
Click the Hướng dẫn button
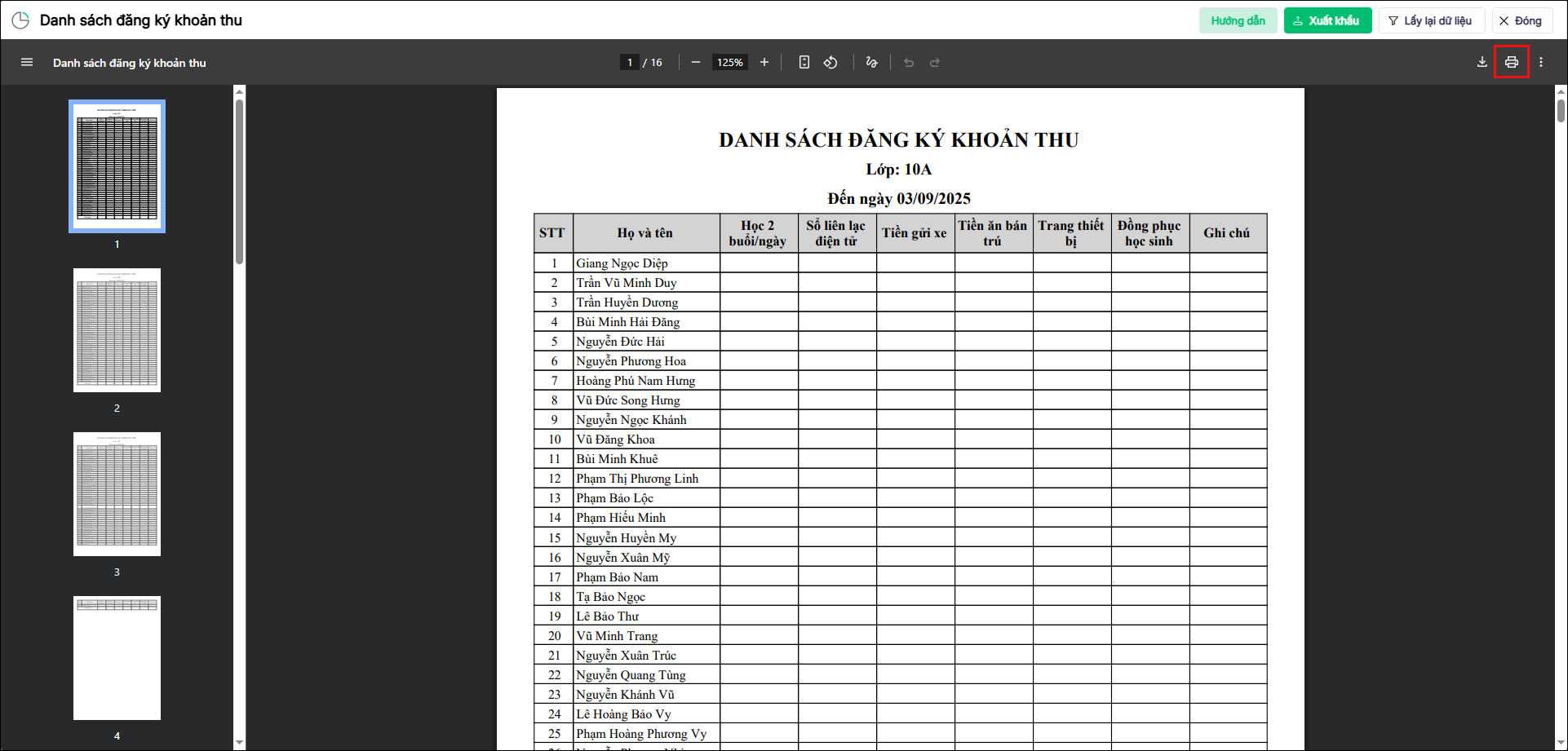1238,20
